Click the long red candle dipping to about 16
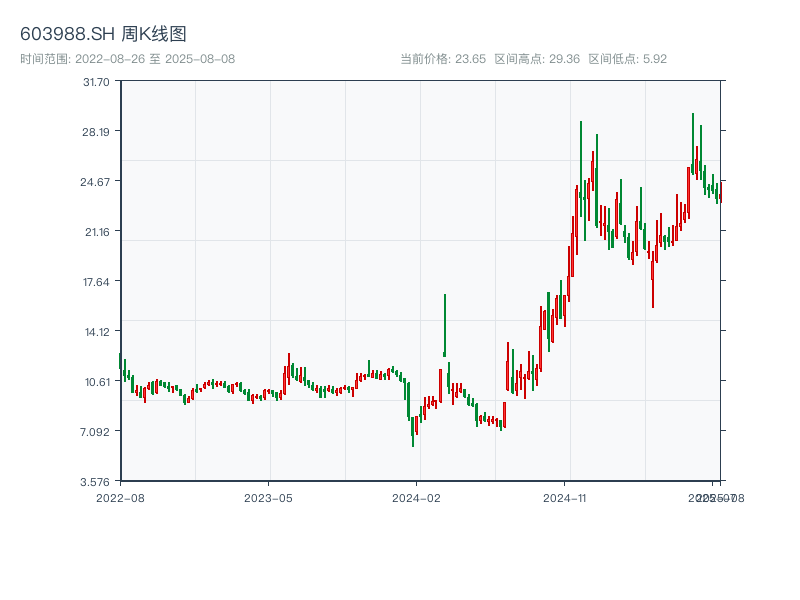 (x=653, y=279)
